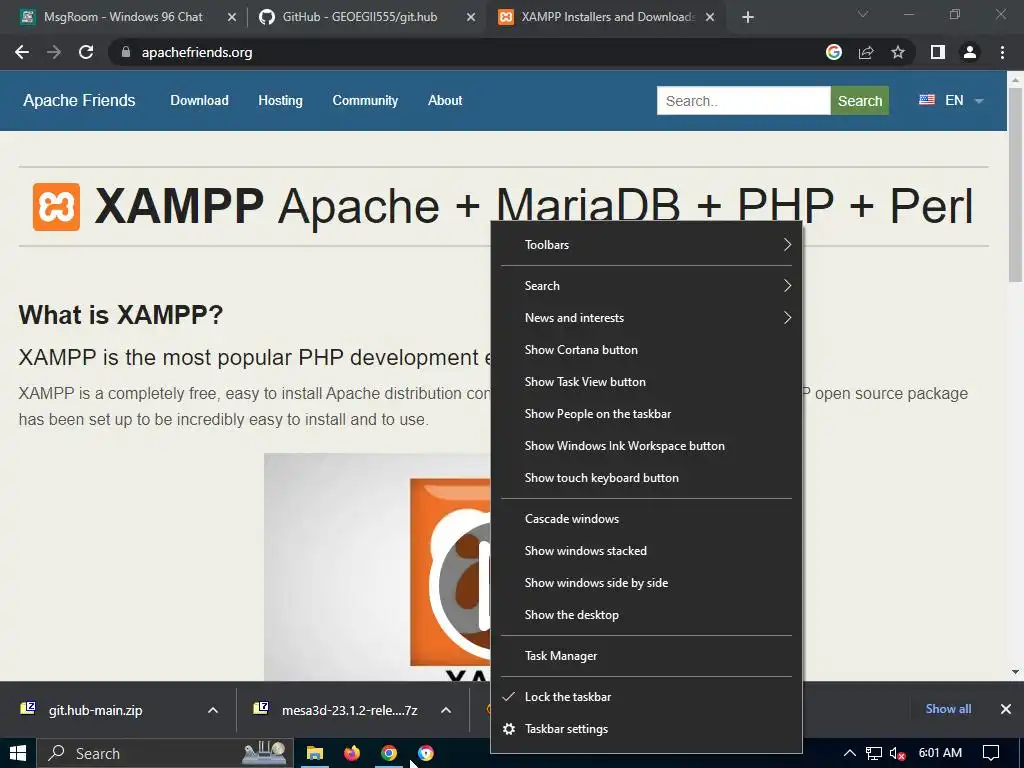The image size is (1024, 768).
Task: Open git.hub-main.zip download options arrow
Action: pyautogui.click(x=213, y=710)
